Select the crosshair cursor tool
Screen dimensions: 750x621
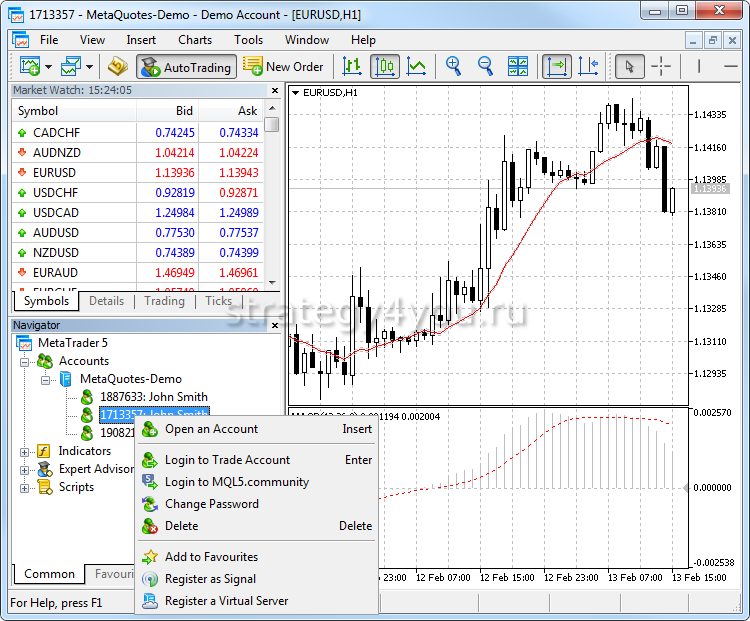pos(661,66)
